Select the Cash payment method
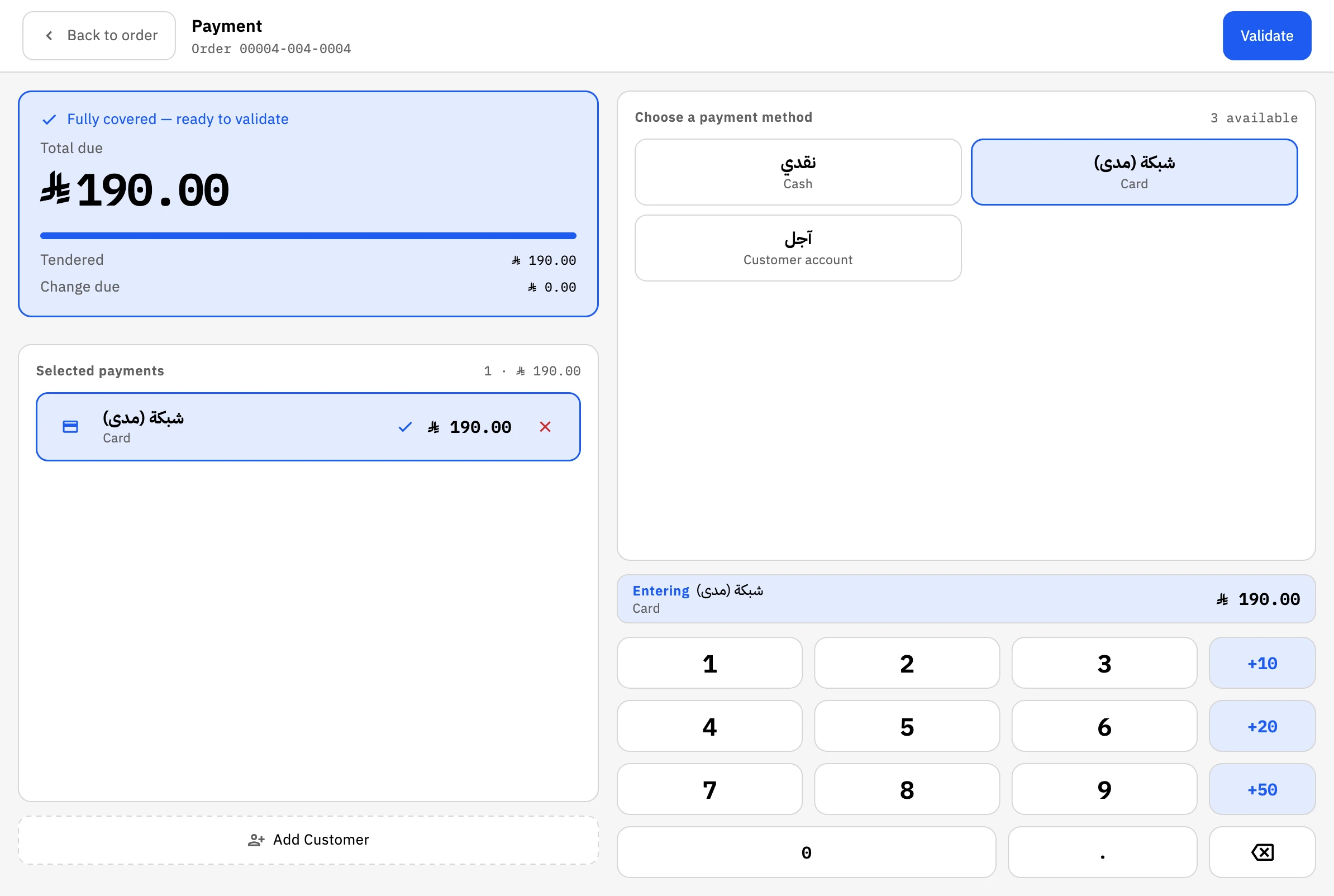1334x896 pixels. 798,172
